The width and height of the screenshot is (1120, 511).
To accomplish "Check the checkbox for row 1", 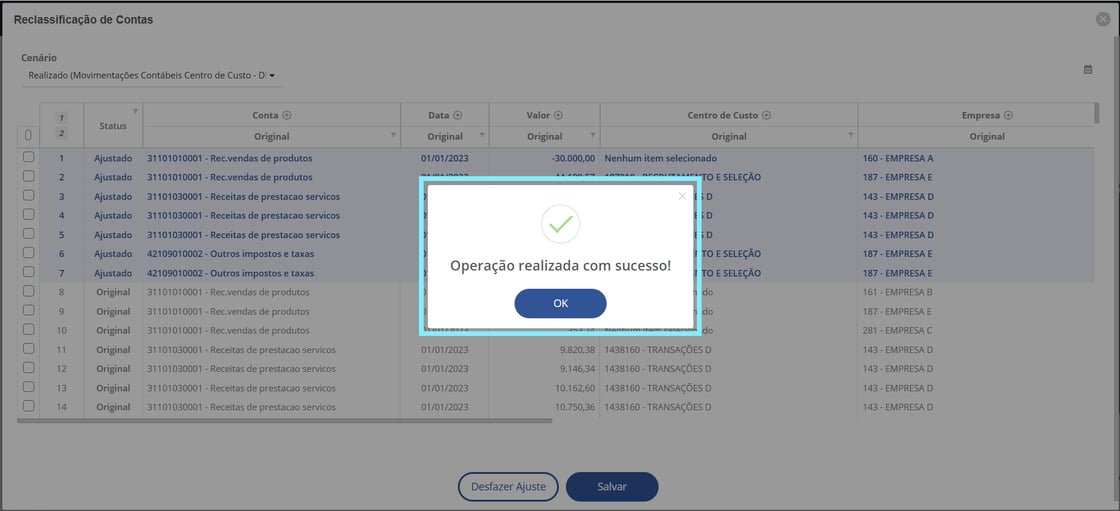I will pyautogui.click(x=29, y=157).
